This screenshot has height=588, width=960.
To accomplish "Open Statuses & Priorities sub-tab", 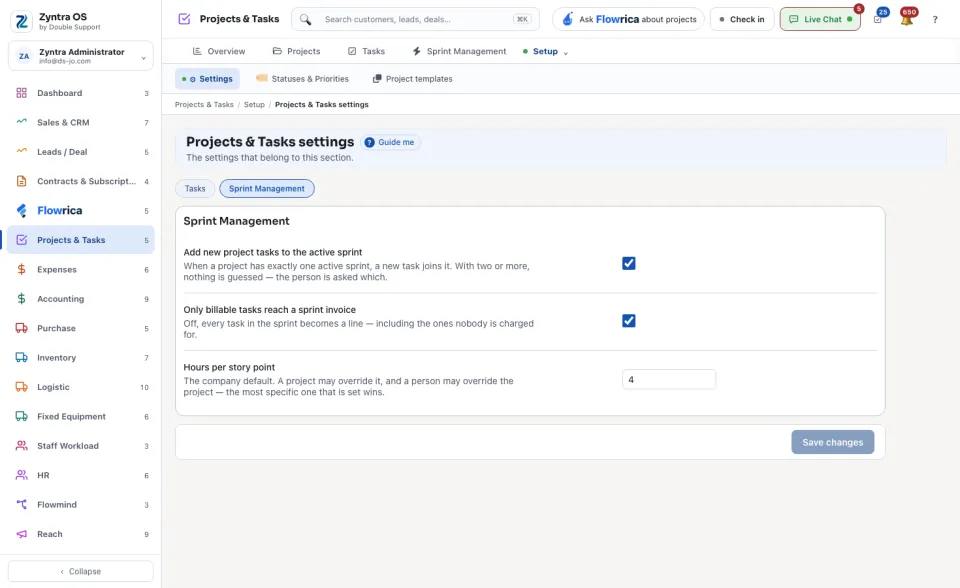I will (x=302, y=79).
